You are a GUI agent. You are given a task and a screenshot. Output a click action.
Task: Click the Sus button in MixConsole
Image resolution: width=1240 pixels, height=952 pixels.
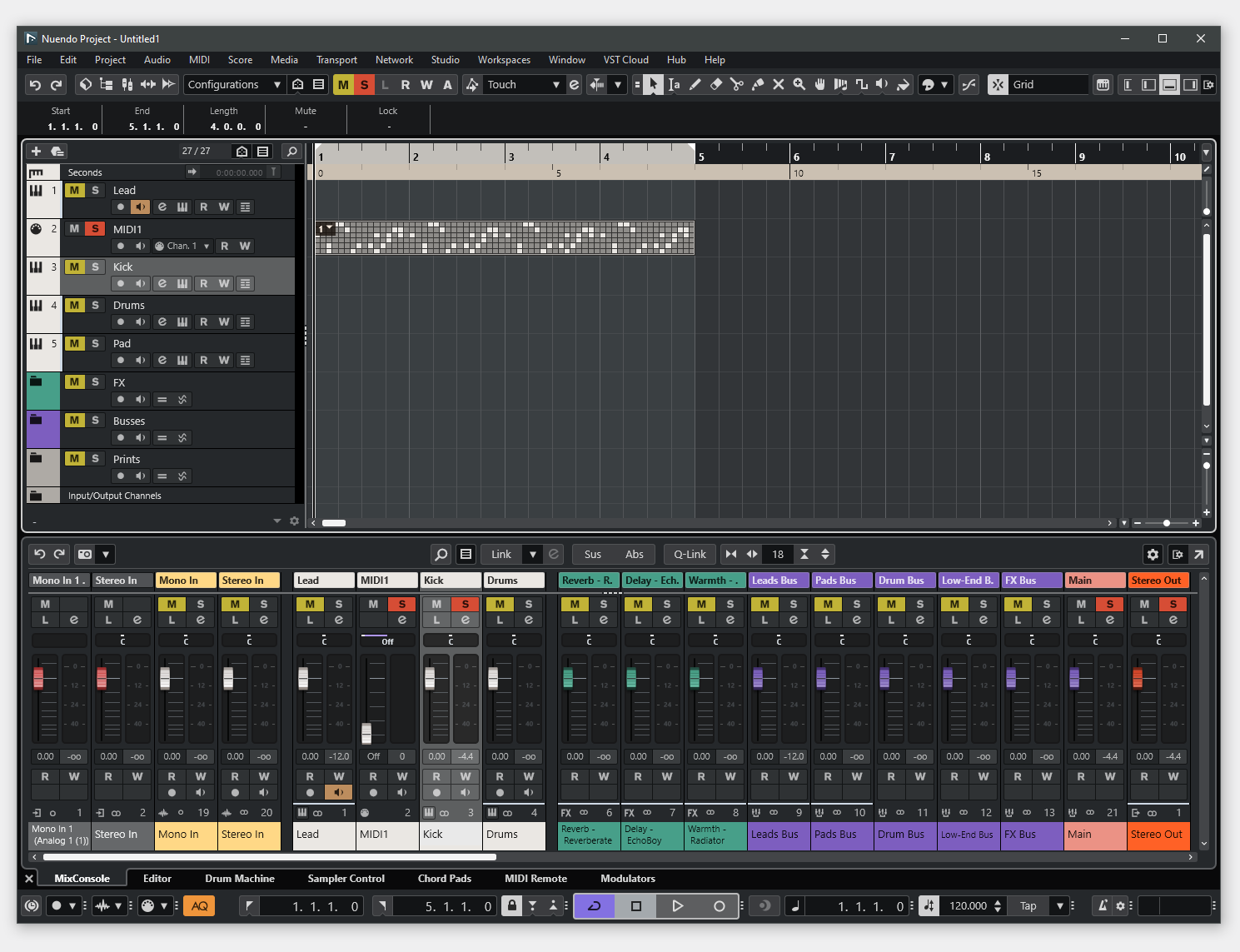click(593, 554)
